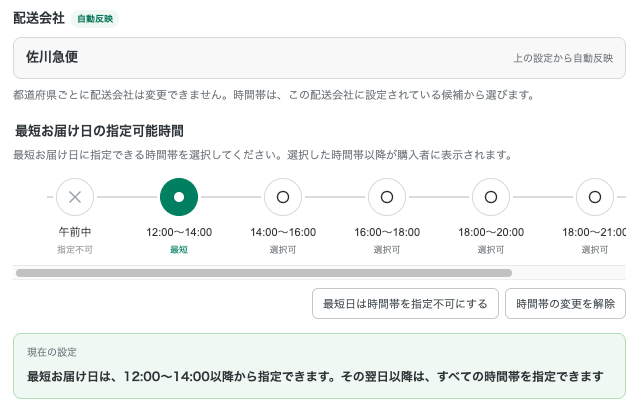Click the 配送会社 heading
638x412 pixels.
pyautogui.click(x=39, y=18)
